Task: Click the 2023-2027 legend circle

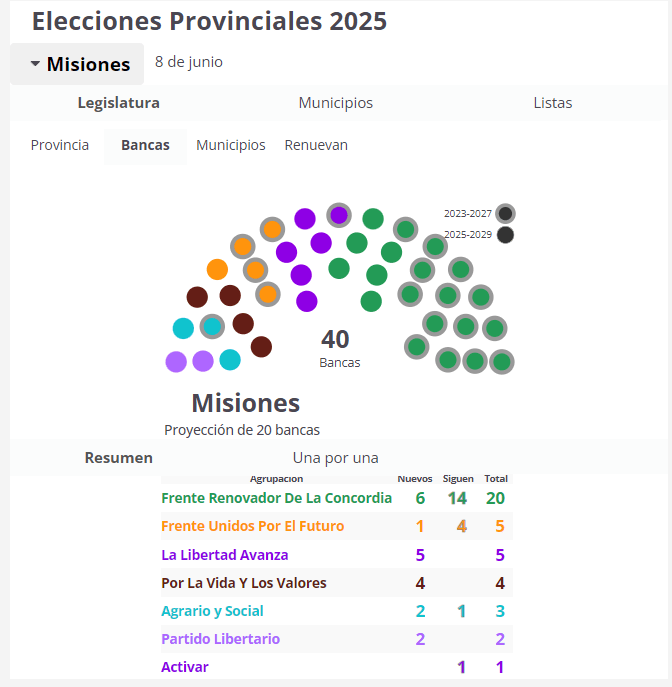Action: click(x=505, y=214)
